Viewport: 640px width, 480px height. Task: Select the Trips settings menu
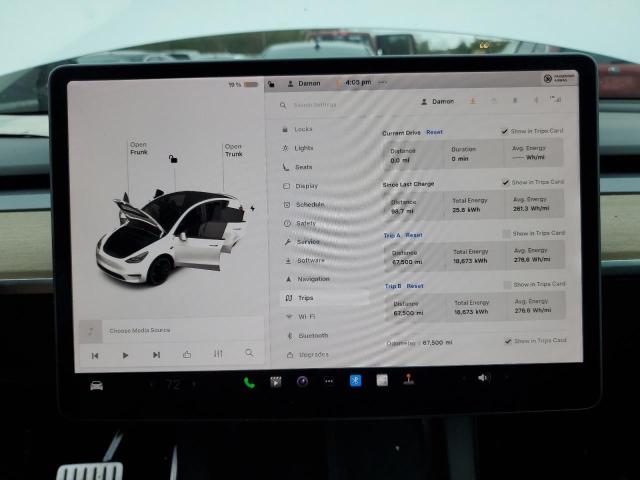pyautogui.click(x=325, y=298)
